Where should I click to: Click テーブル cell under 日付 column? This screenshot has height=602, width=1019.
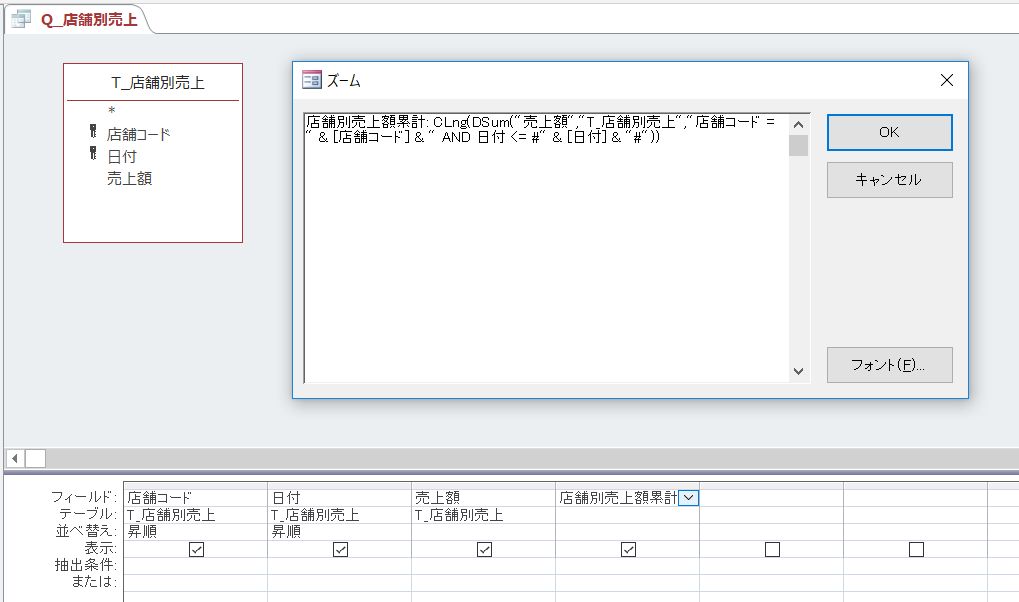tap(340, 515)
